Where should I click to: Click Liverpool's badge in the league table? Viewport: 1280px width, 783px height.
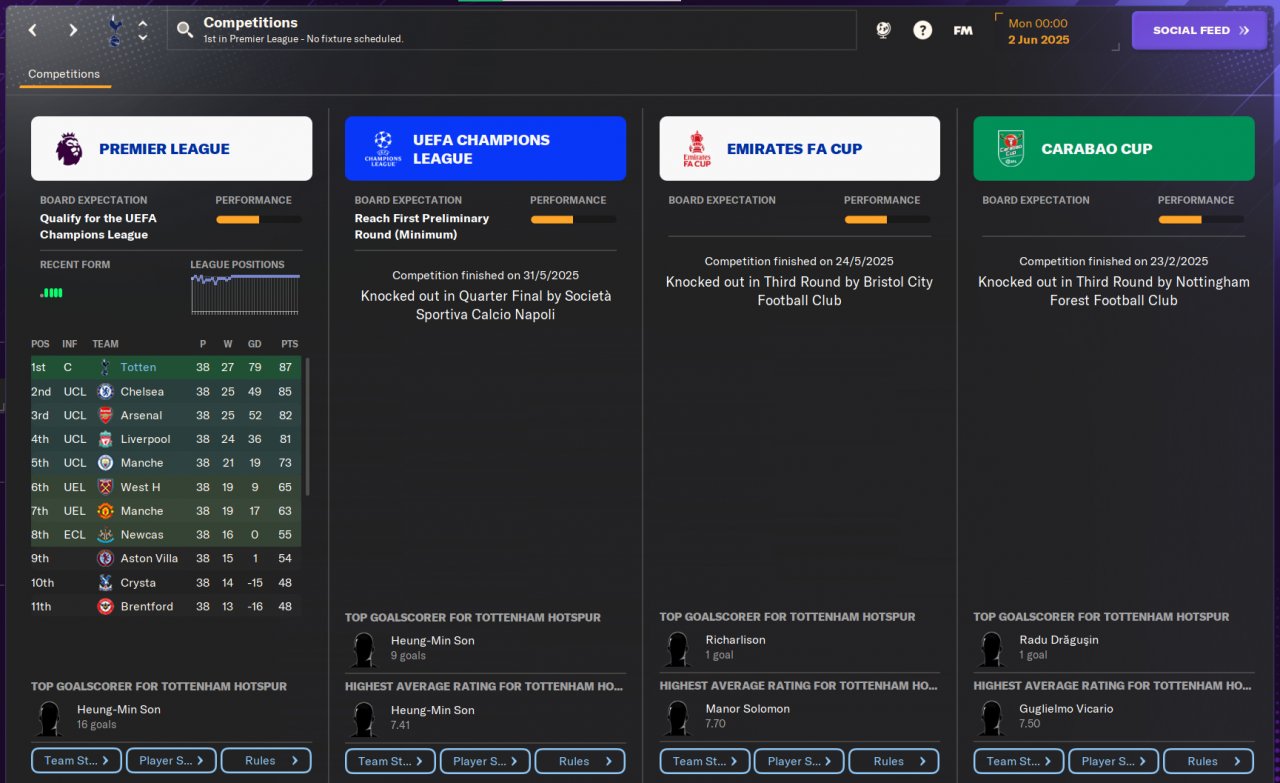tap(105, 439)
